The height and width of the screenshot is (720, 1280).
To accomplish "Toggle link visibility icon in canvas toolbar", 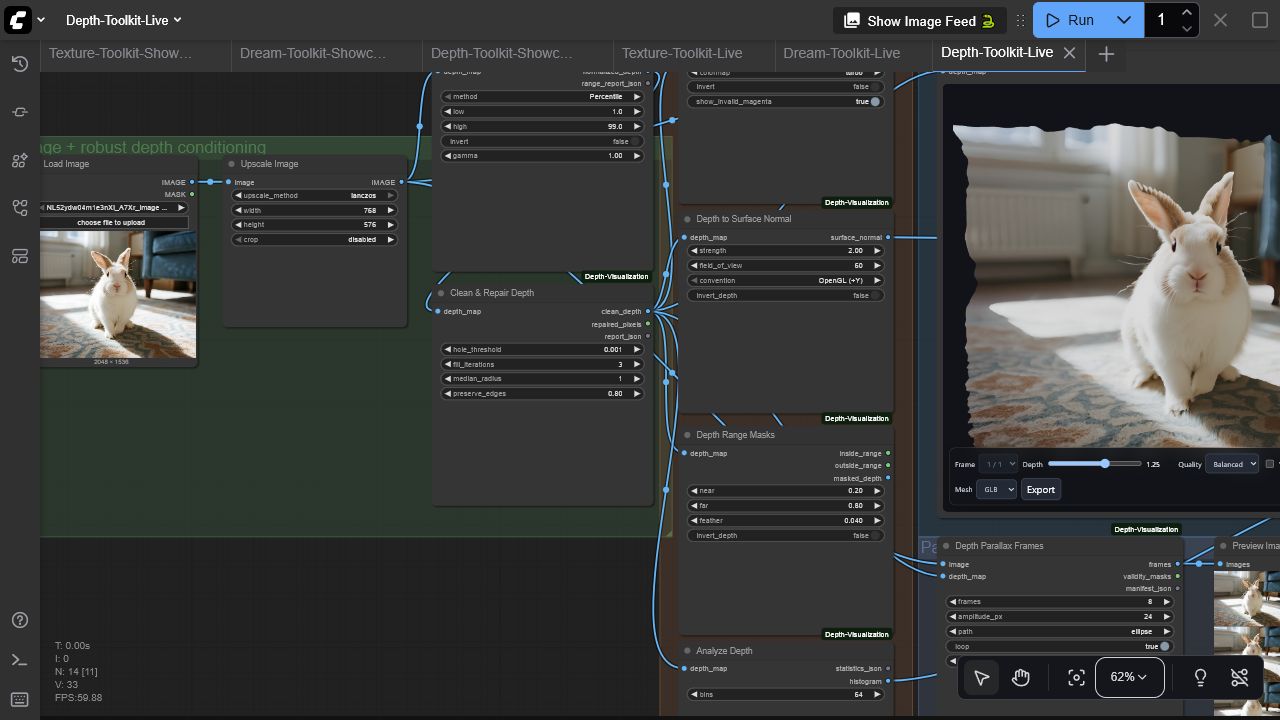I will click(1240, 677).
